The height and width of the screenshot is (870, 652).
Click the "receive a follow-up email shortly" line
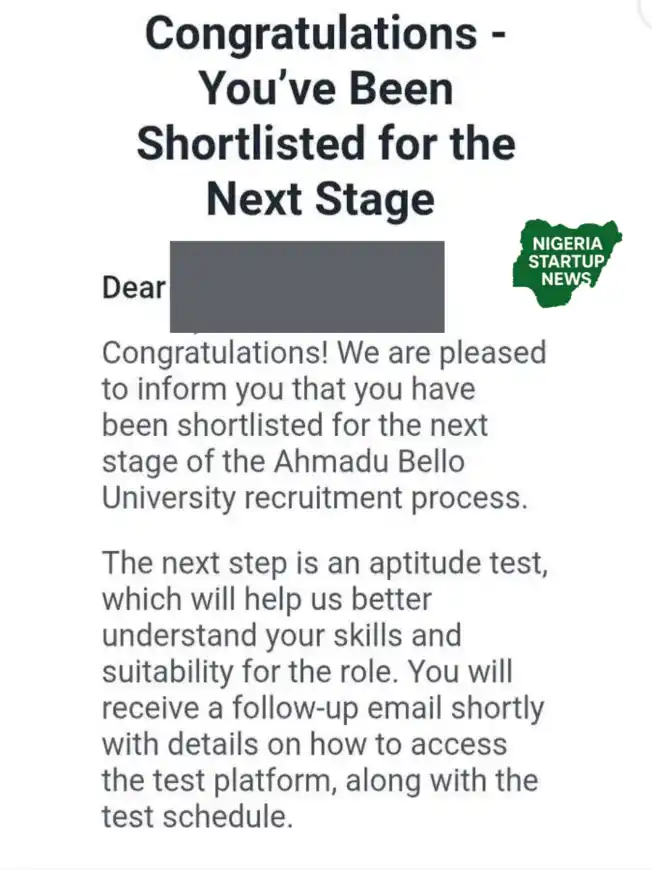[322, 708]
